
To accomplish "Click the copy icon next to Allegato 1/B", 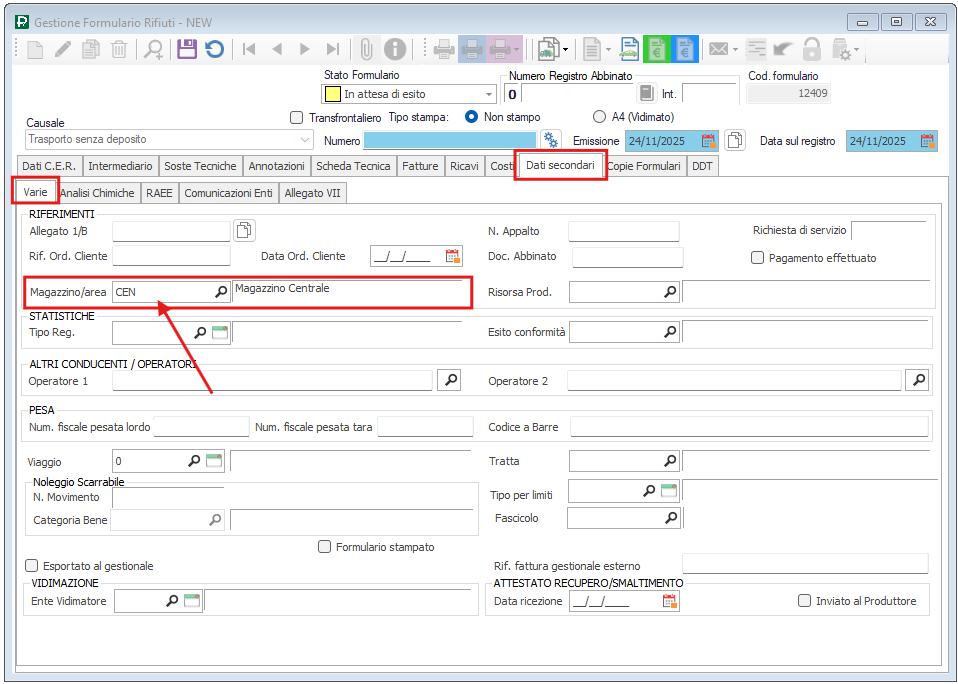I will tap(244, 231).
